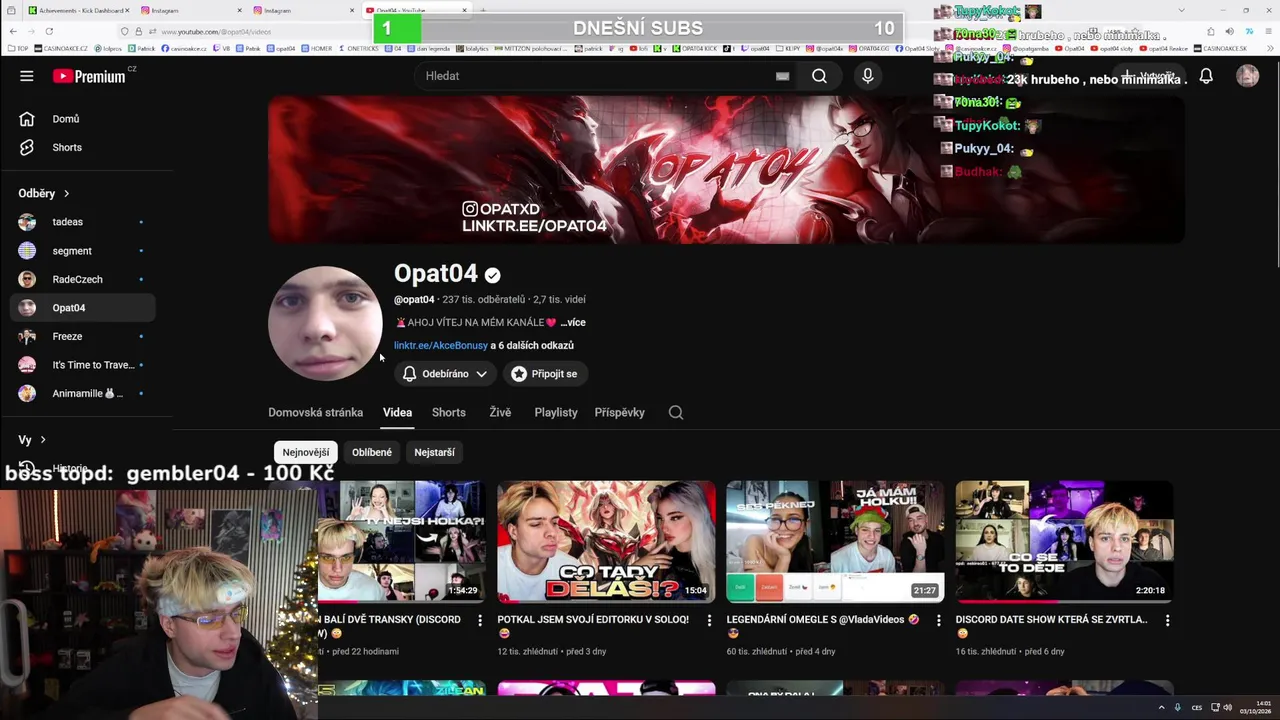This screenshot has width=1280, height=720.
Task: Reload the page with browser refresh icon
Action: coord(48,31)
